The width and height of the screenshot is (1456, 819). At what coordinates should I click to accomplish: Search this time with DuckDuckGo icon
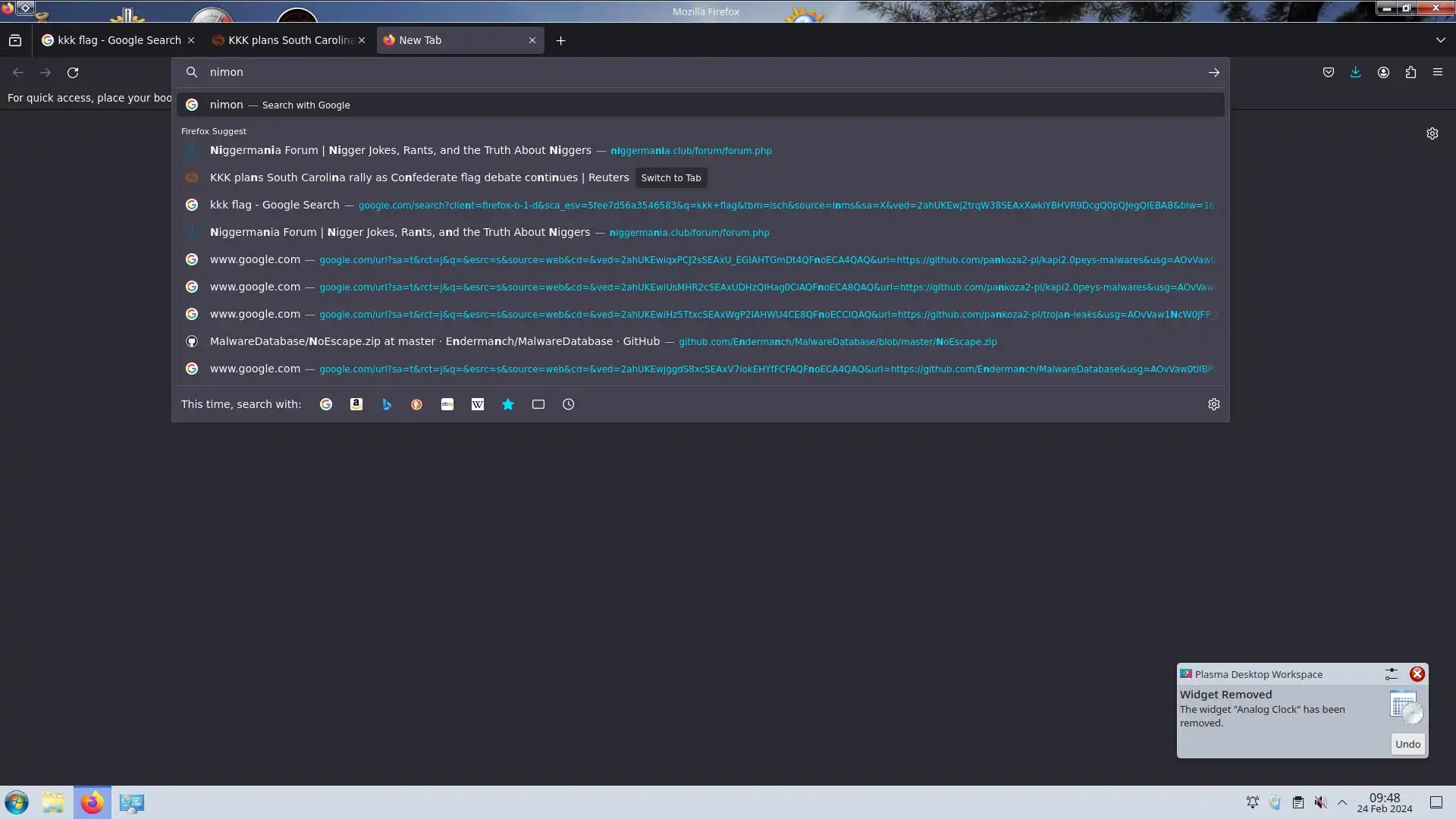[x=417, y=404]
